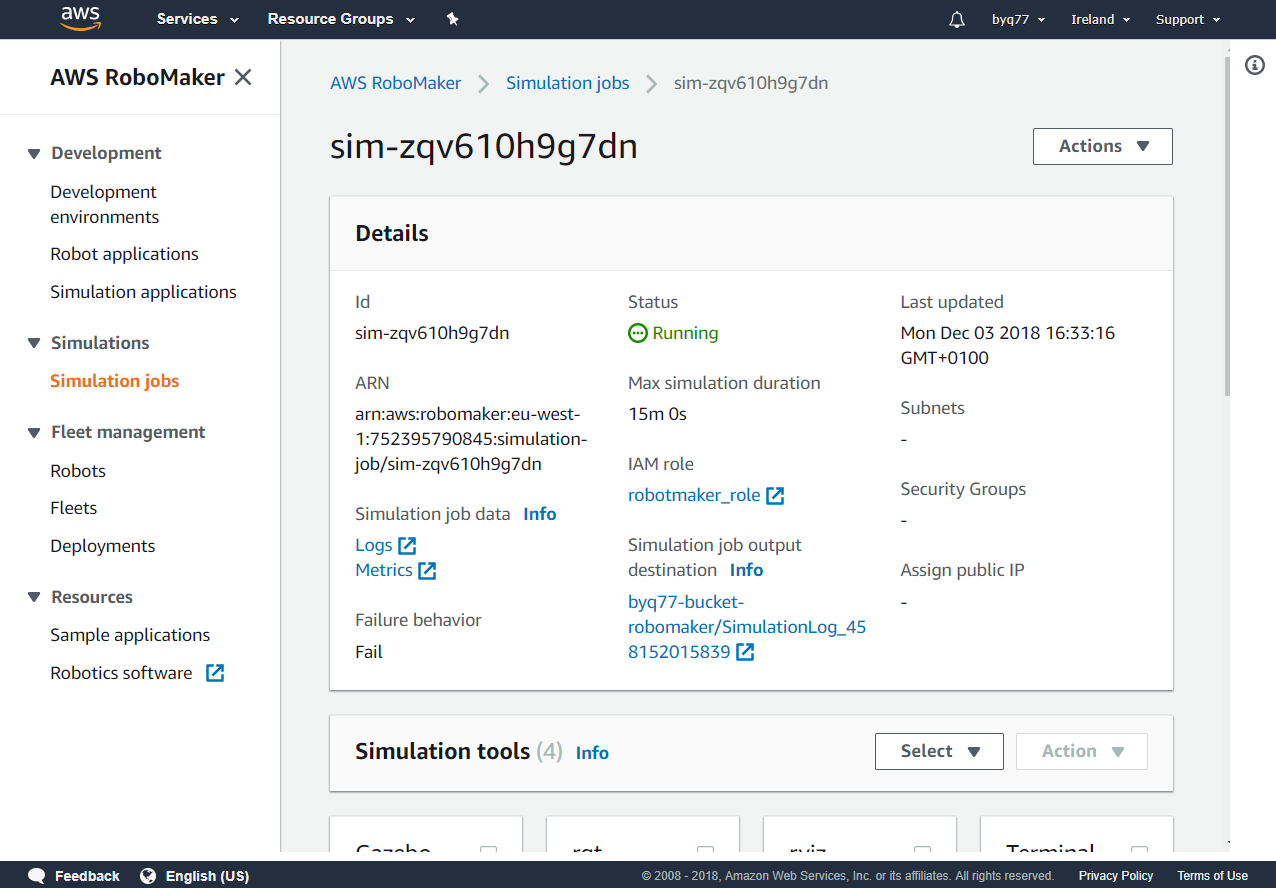Screen dimensions: 1276x888
Task: Open the Metrics link
Action: [x=384, y=570]
